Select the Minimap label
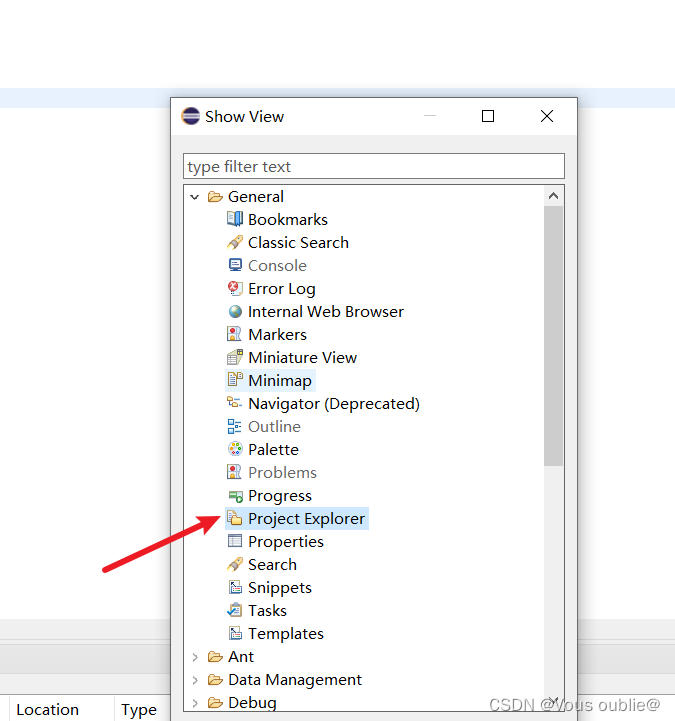Viewport: 675px width, 721px height. tap(280, 381)
